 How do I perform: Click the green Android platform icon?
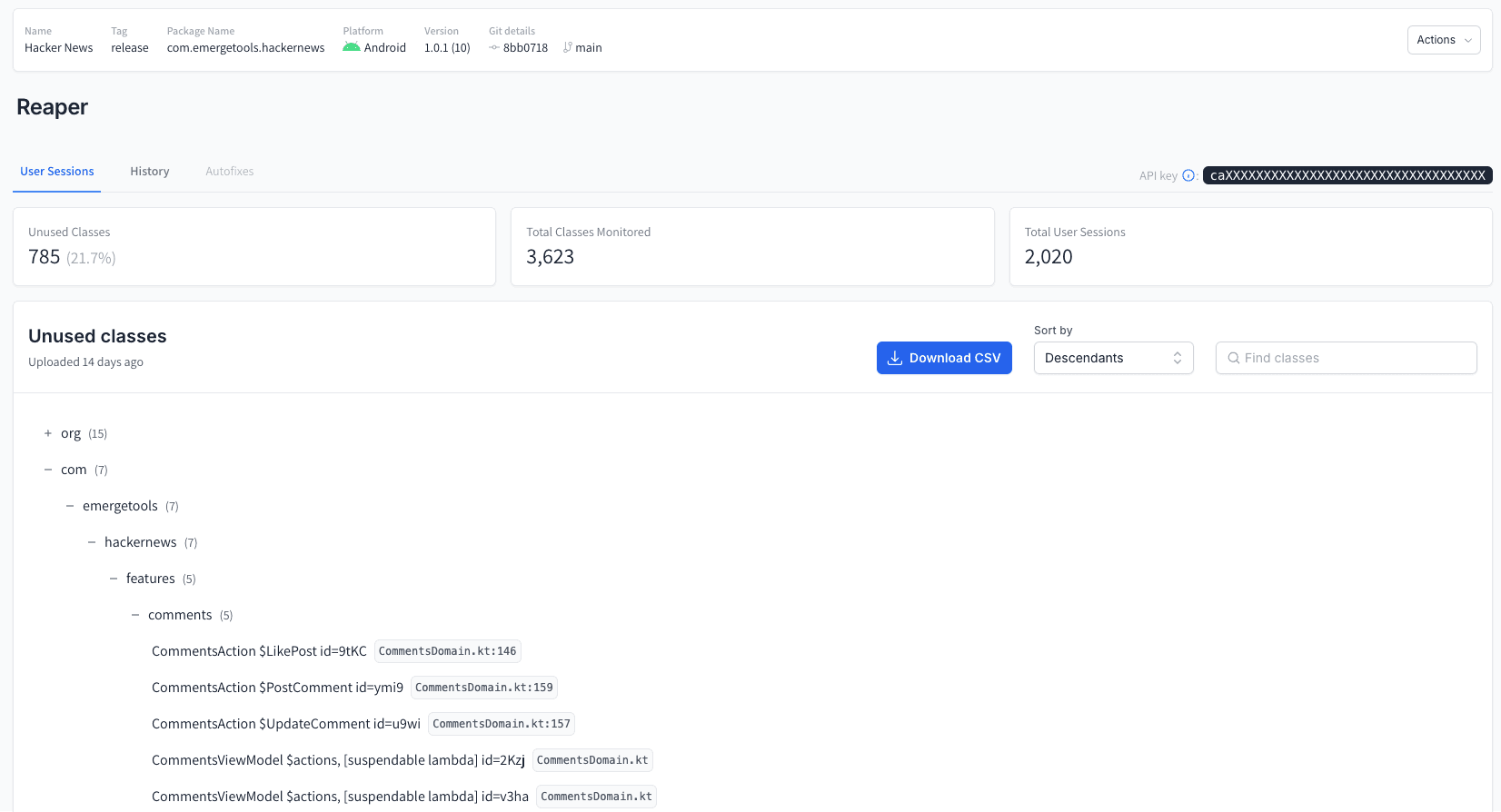pyautogui.click(x=351, y=47)
